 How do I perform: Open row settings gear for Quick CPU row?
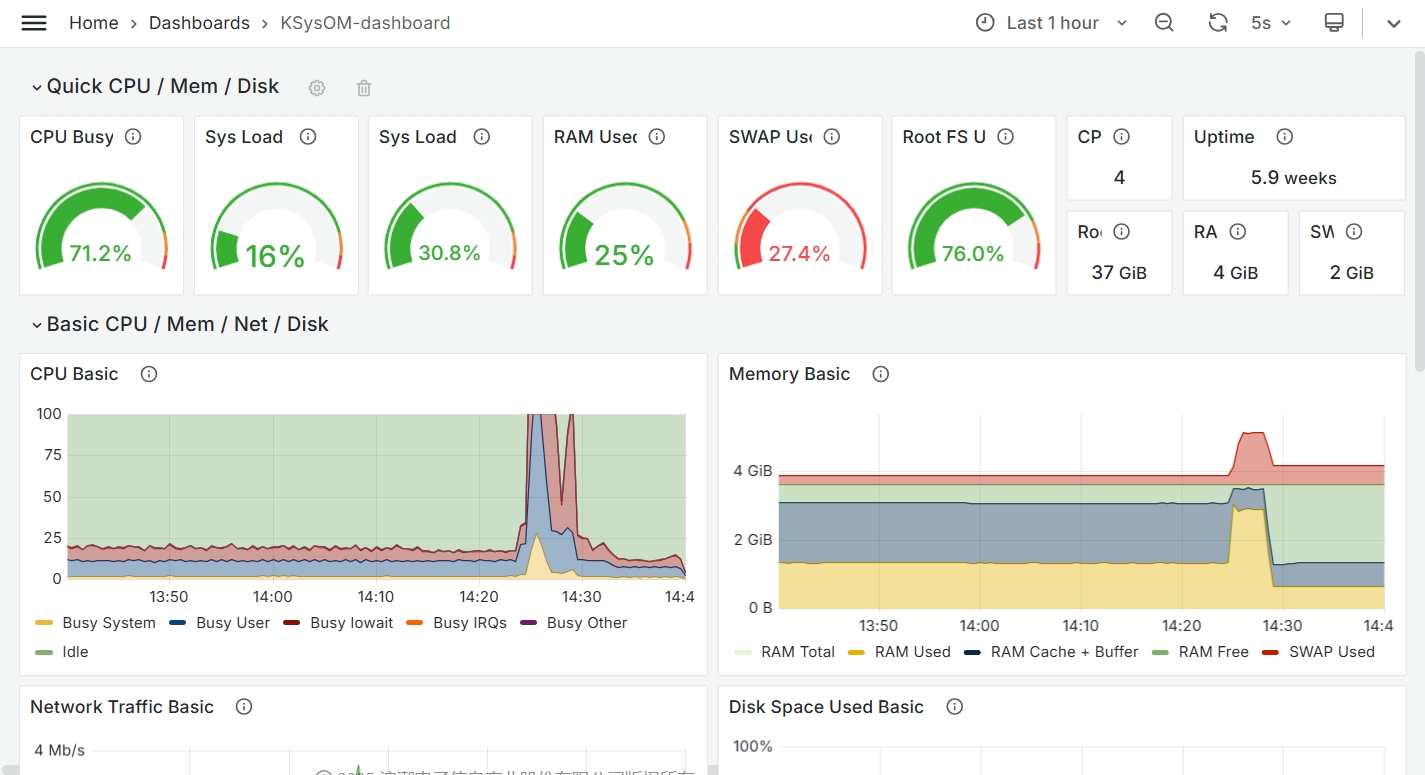click(317, 88)
